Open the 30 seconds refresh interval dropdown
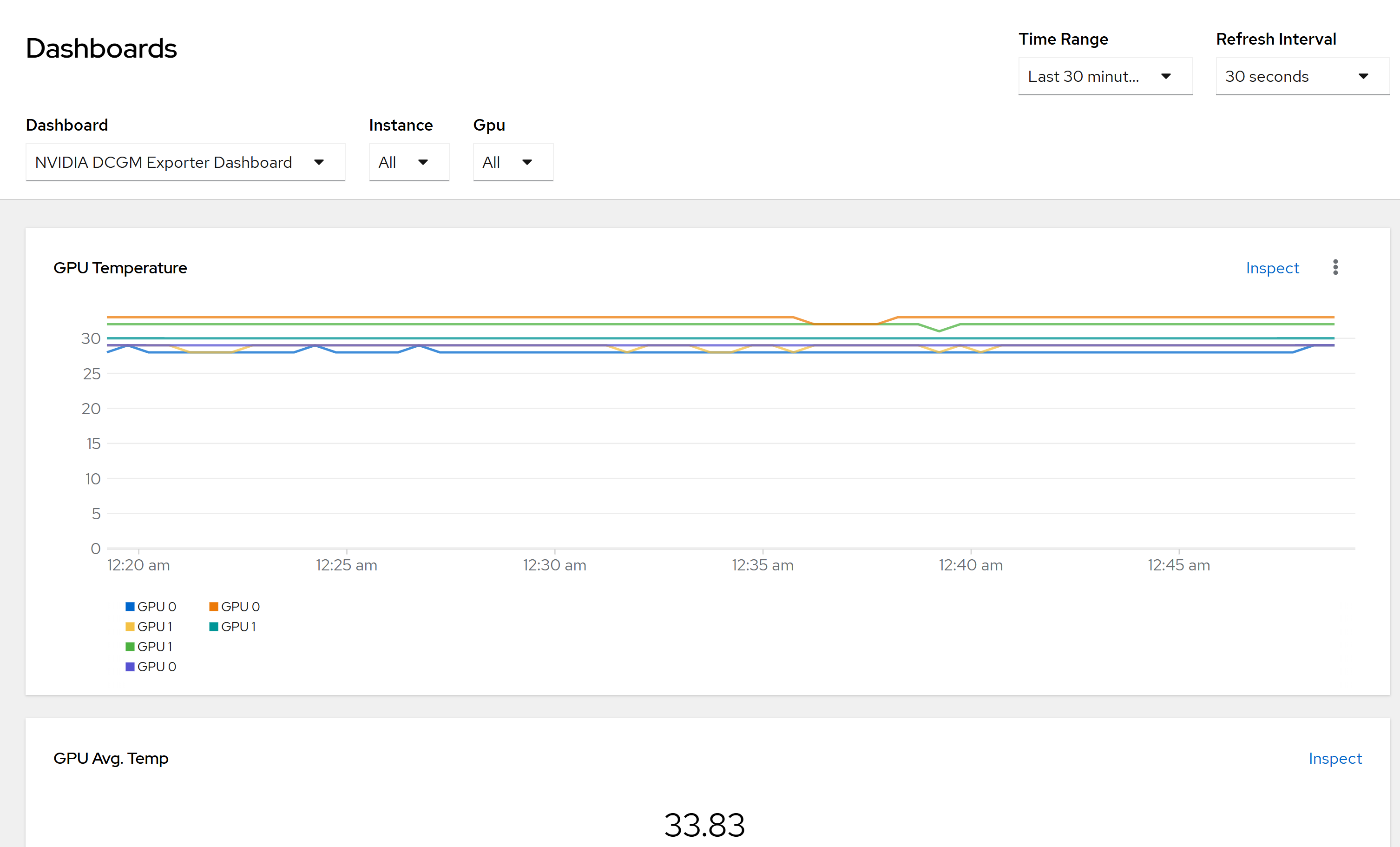The image size is (1400, 847). [1267, 76]
